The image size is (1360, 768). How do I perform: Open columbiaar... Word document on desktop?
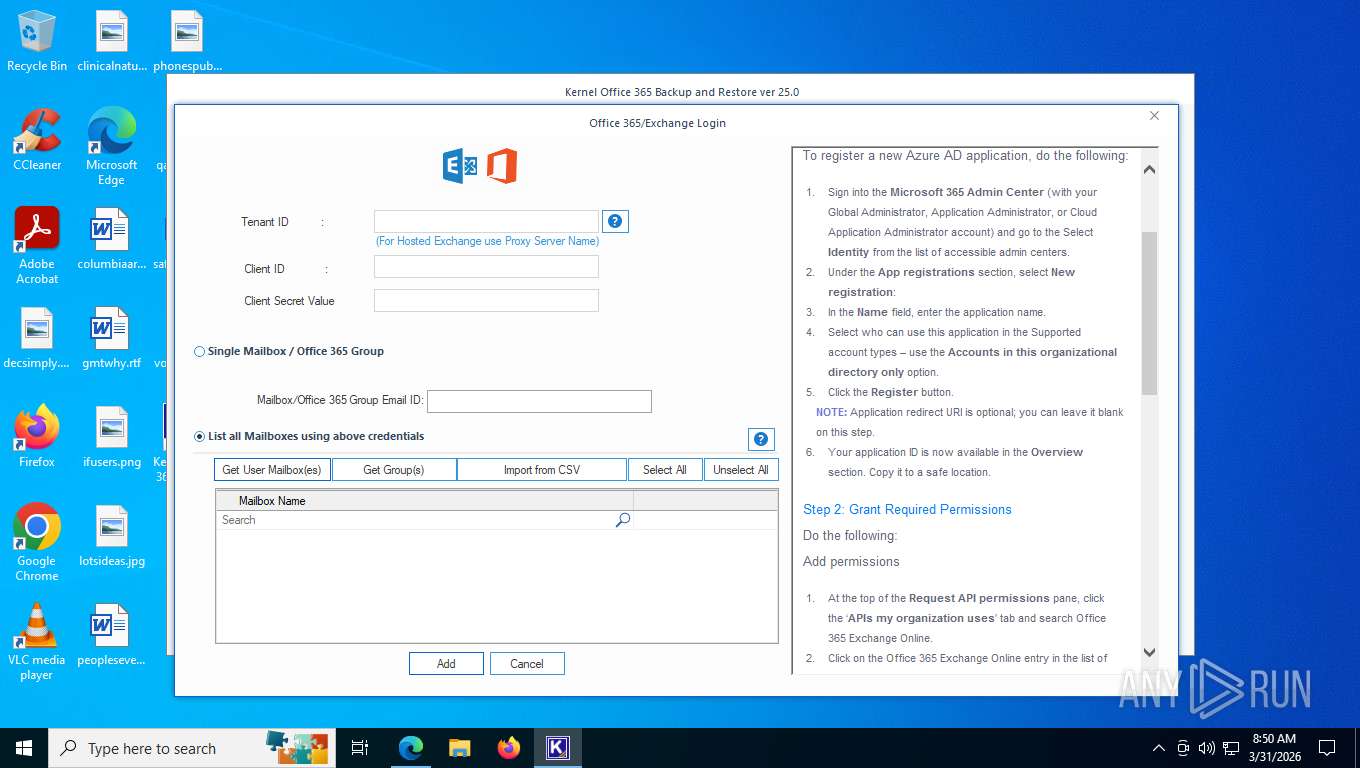coord(111,239)
